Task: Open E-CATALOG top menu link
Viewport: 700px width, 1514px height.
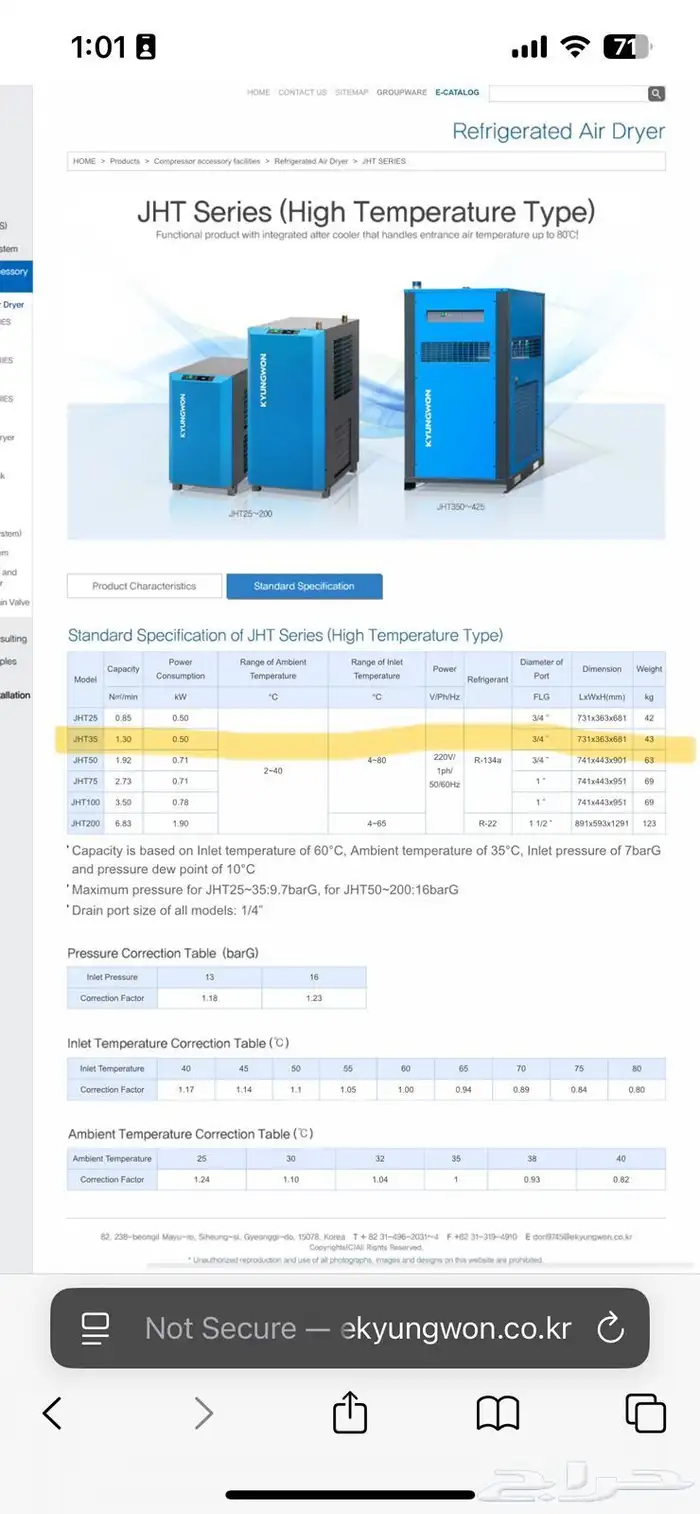Action: [457, 92]
